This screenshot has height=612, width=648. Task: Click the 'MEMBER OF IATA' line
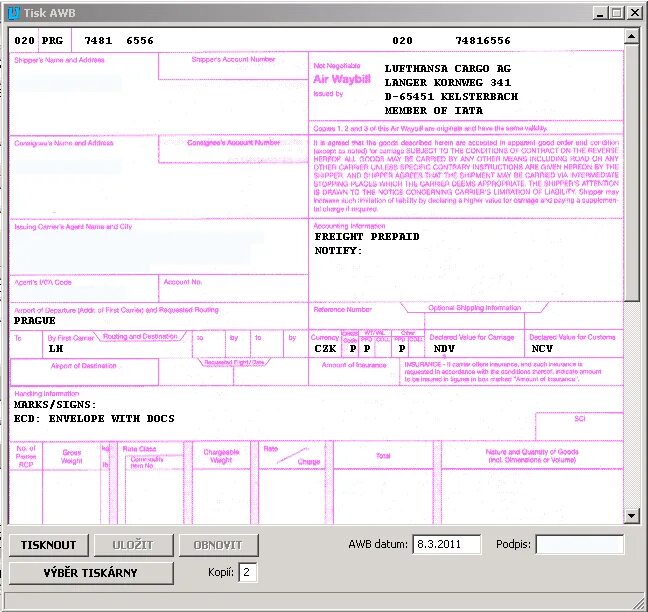[x=434, y=111]
